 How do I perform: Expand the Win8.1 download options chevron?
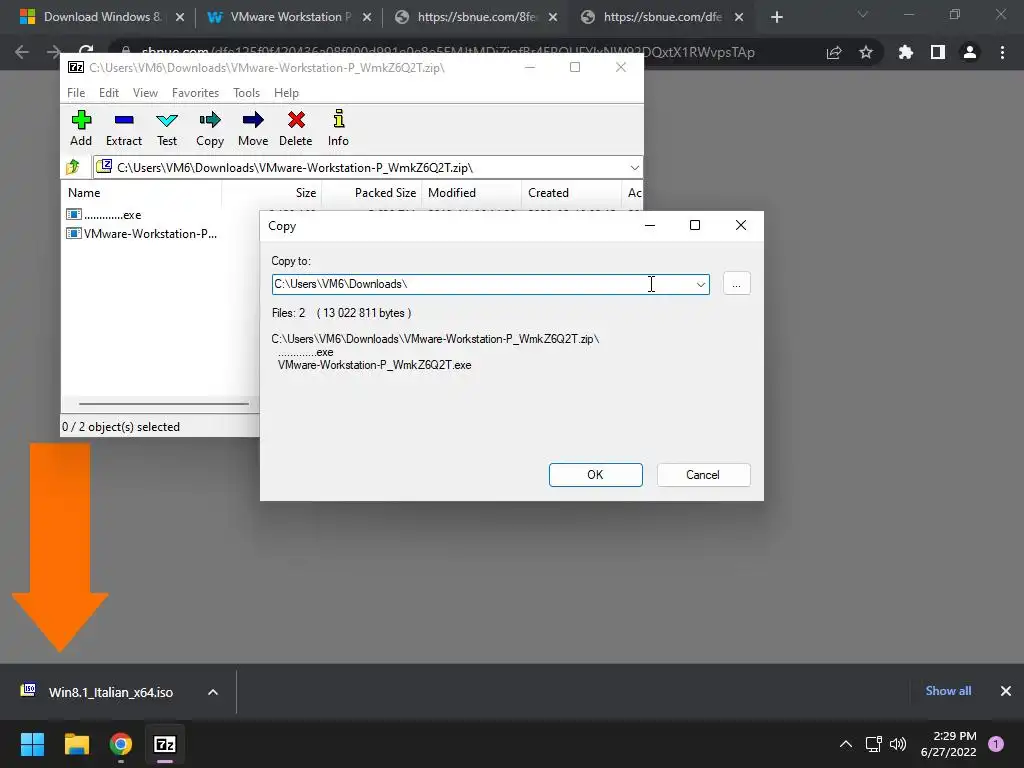pos(213,692)
